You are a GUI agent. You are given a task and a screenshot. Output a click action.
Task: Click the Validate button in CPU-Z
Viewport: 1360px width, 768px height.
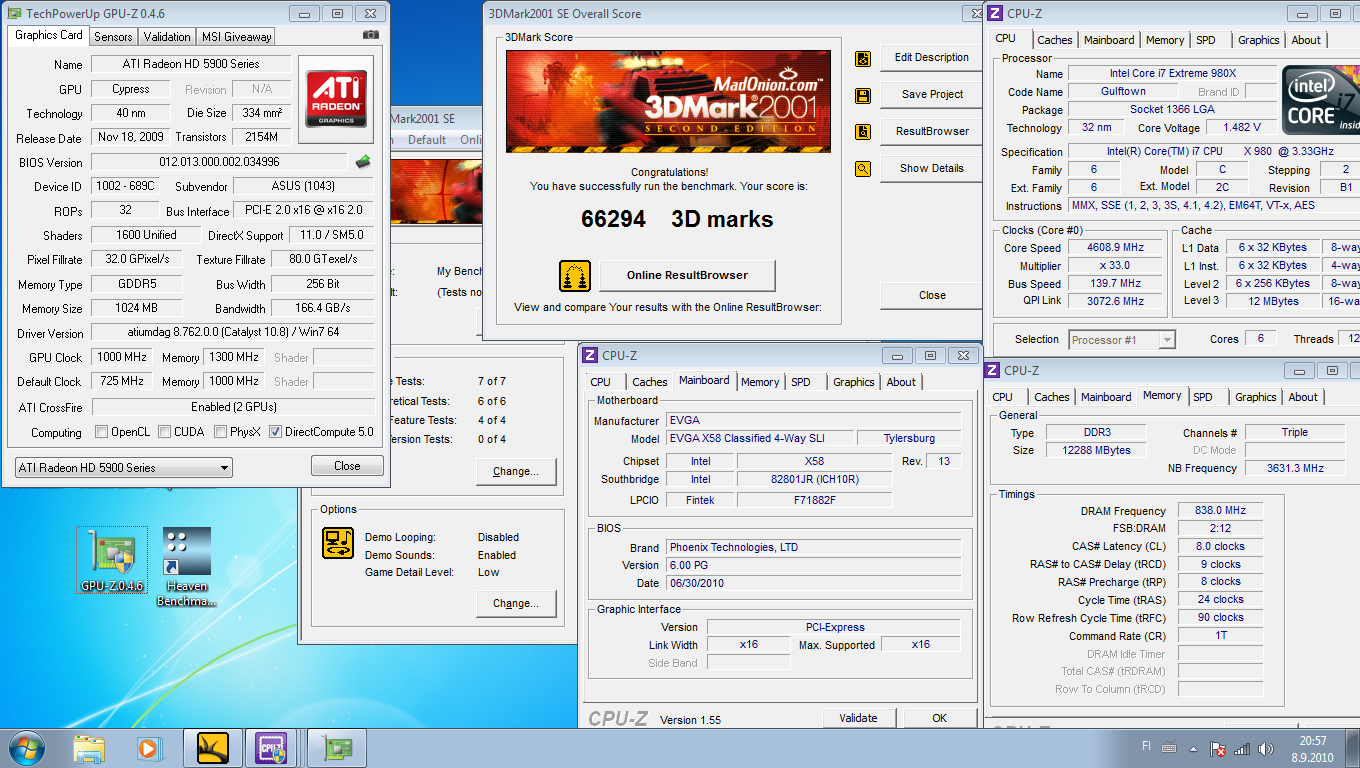[x=859, y=718]
